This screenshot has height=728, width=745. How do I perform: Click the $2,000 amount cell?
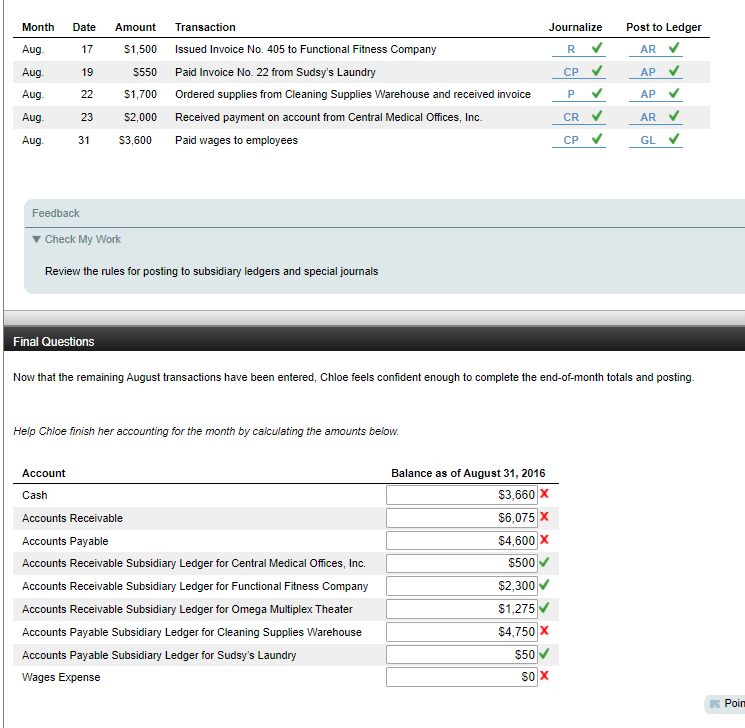pyautogui.click(x=140, y=117)
